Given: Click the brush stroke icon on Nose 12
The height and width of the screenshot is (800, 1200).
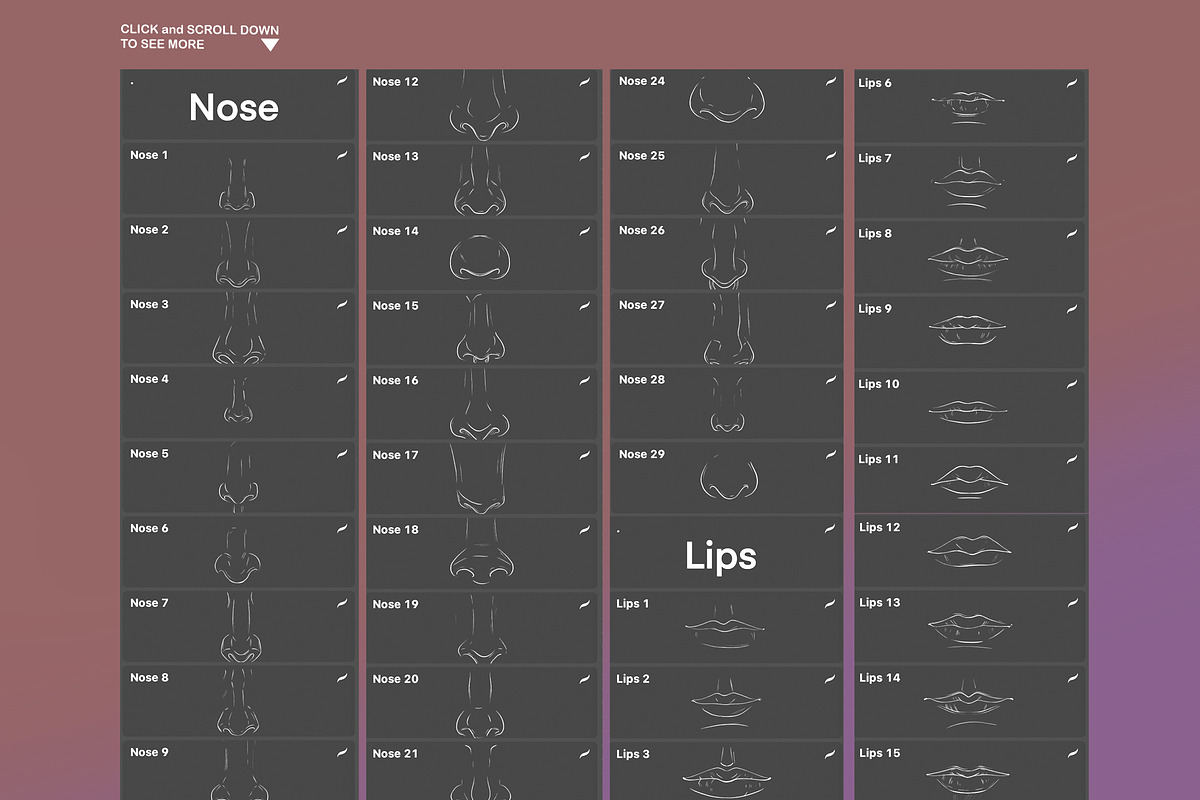Looking at the screenshot, I should coord(585,81).
